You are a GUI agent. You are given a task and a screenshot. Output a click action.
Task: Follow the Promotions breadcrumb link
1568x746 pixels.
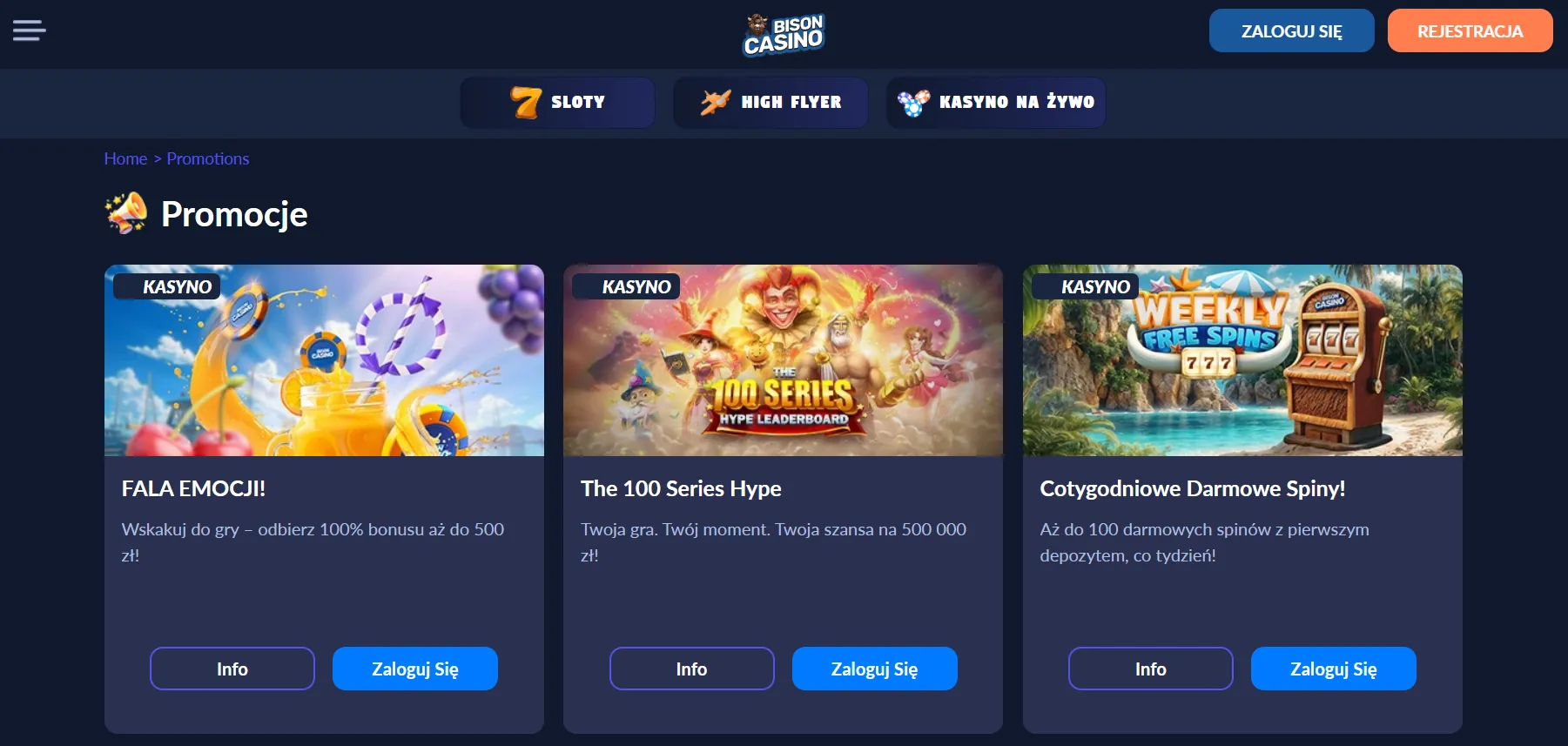tap(208, 158)
